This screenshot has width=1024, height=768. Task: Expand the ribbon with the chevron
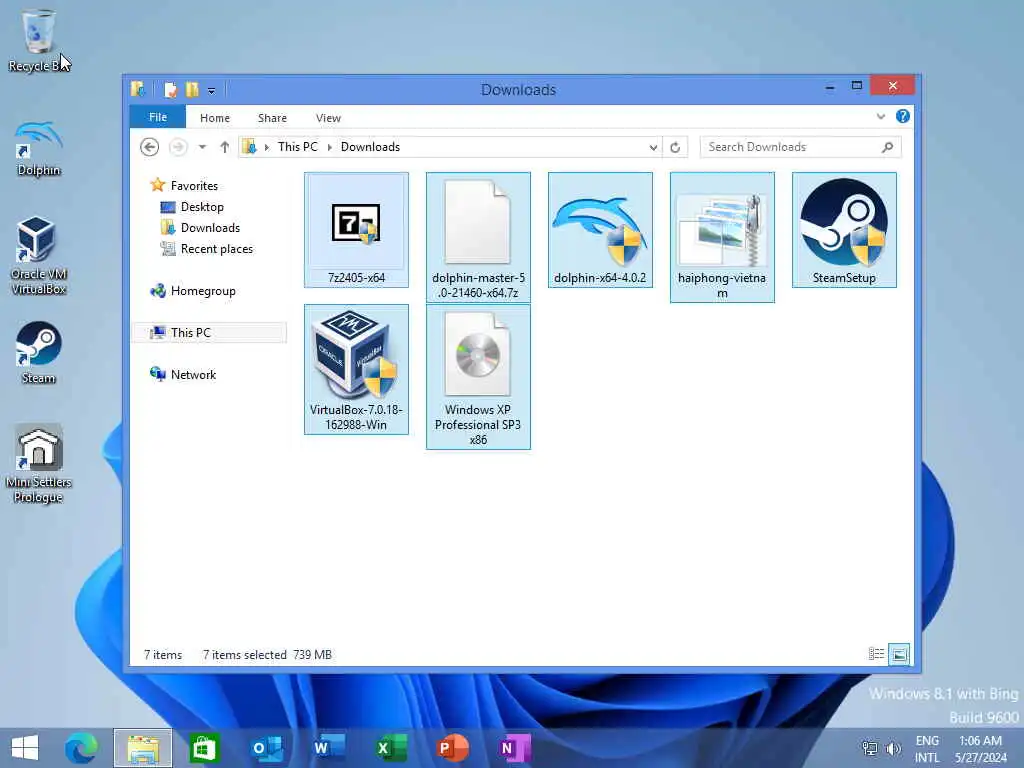click(881, 117)
